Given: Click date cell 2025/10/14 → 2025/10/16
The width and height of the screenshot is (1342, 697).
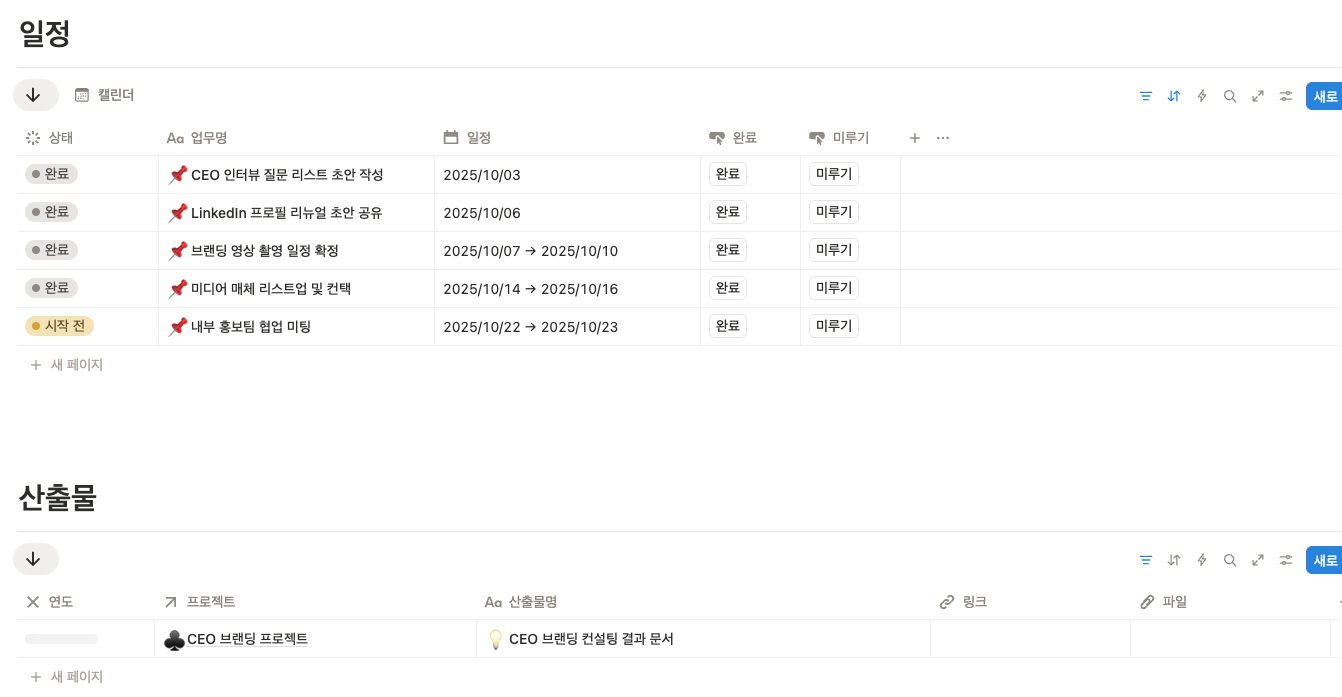Looking at the screenshot, I should click(x=530, y=289).
